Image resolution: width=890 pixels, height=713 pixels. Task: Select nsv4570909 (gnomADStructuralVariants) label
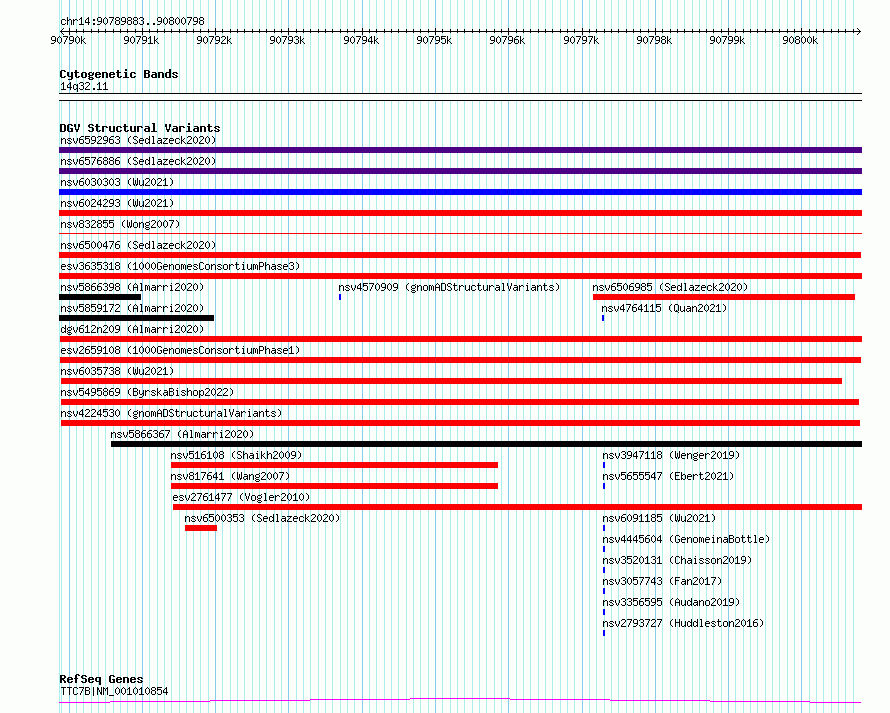449,287
